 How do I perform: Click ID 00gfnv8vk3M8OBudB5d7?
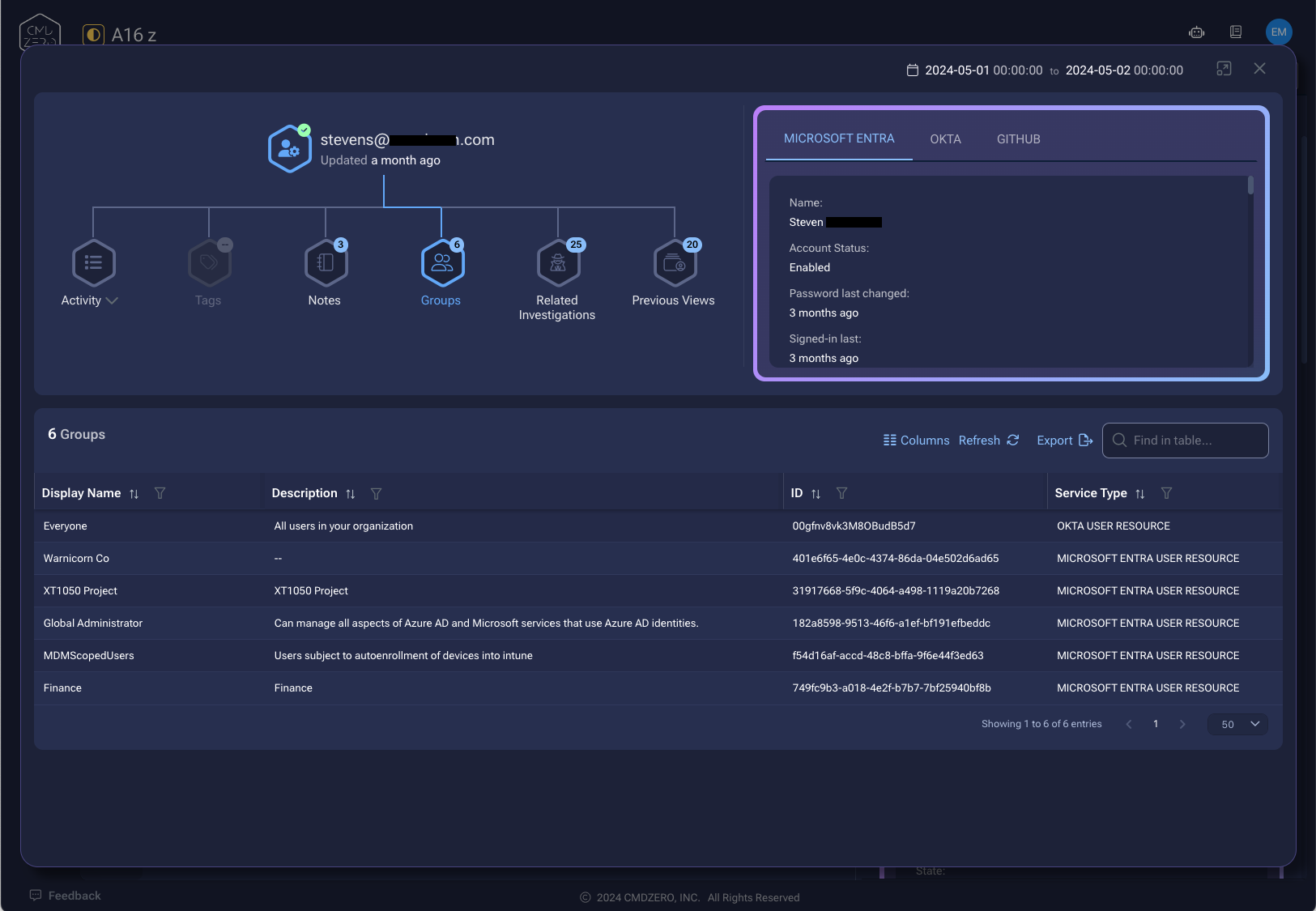[854, 526]
